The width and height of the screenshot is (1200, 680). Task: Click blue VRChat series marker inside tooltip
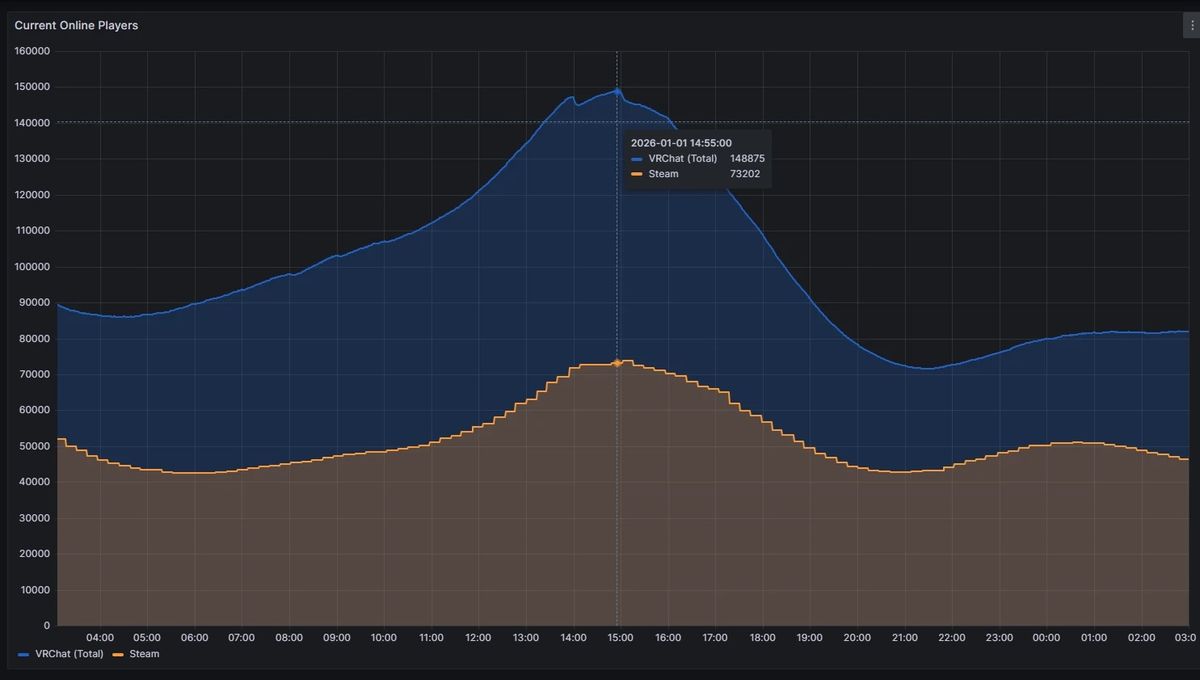point(637,158)
